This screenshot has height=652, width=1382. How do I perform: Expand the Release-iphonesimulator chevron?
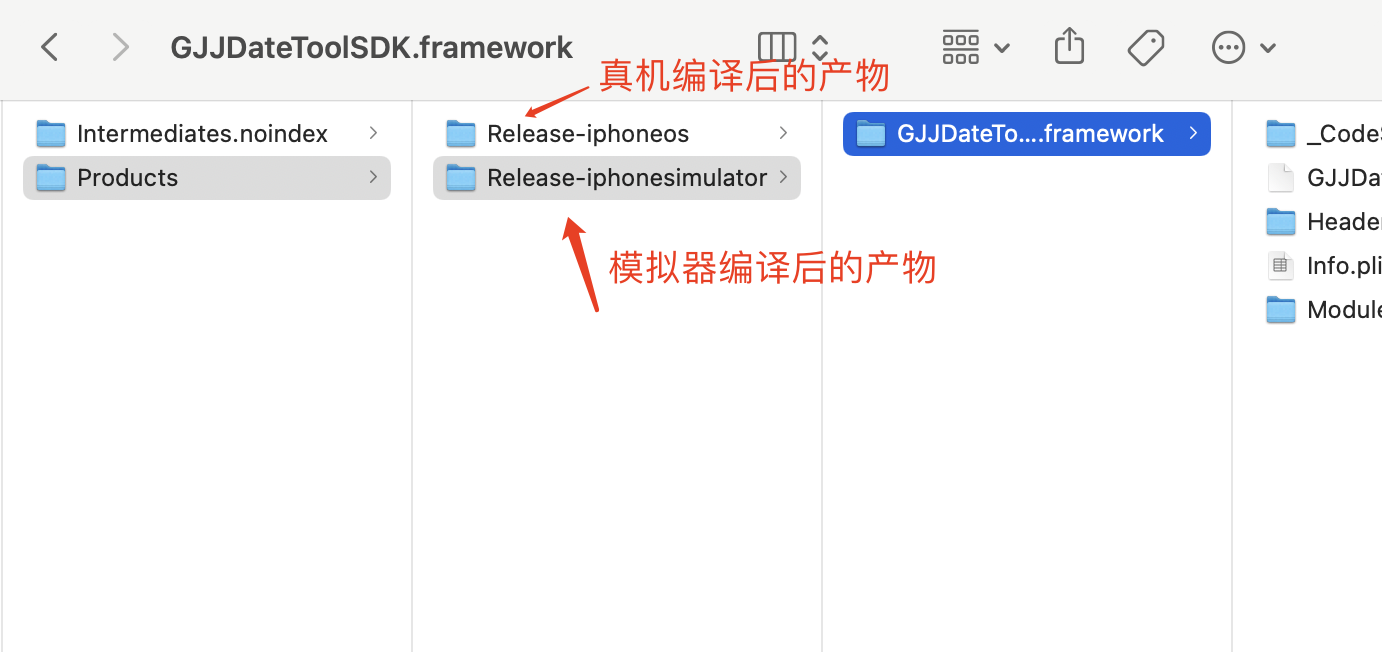click(783, 177)
